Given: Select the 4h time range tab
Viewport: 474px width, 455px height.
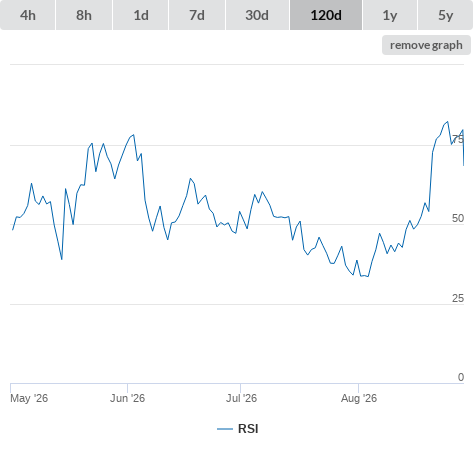Looking at the screenshot, I should point(28,15).
